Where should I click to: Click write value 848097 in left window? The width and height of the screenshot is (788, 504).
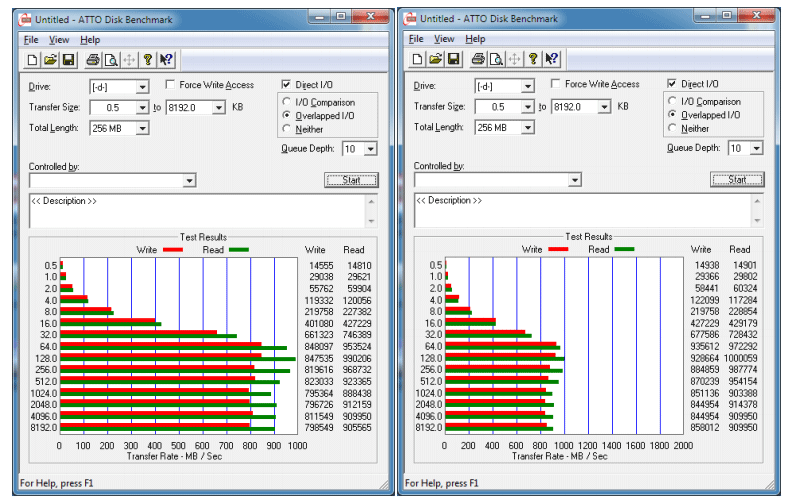coord(319,347)
